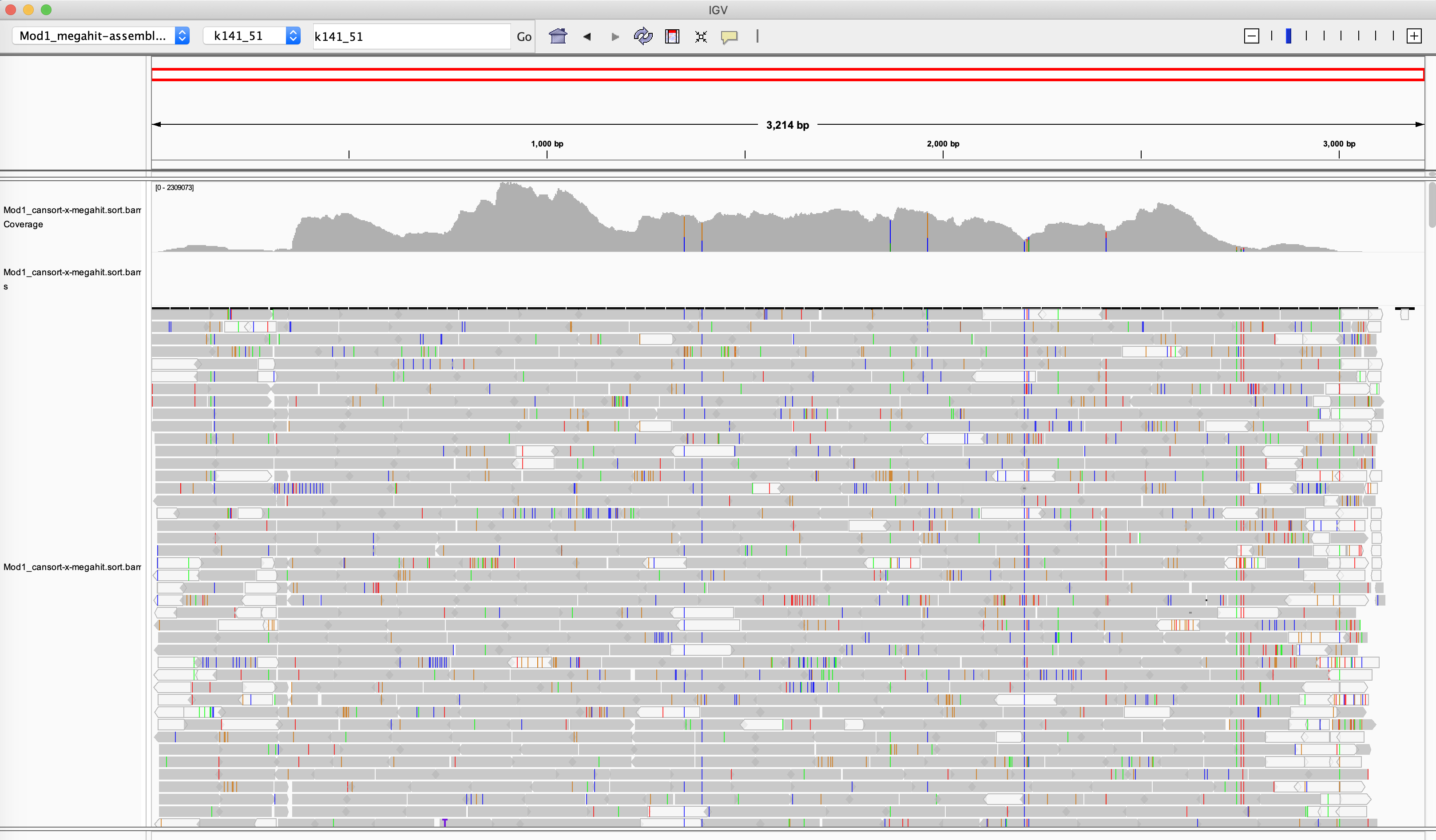Click the blue zoom level slider marker
This screenshot has width=1436, height=840.
1289,36
